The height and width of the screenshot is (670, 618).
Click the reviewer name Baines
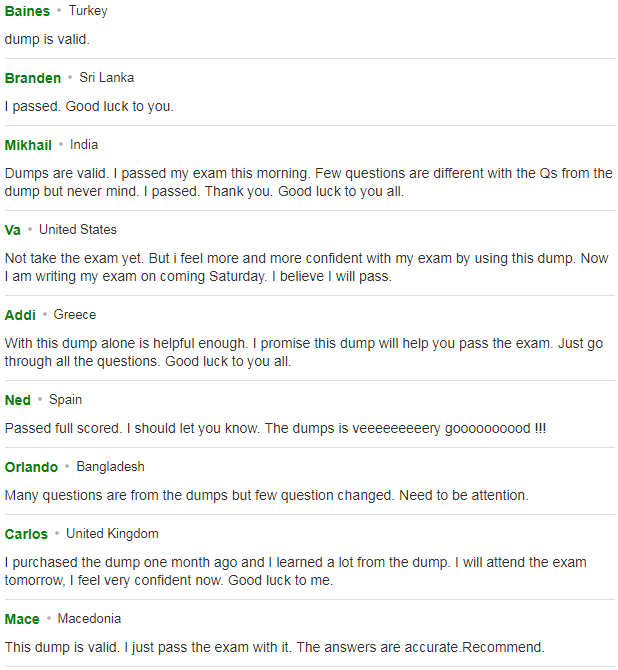[x=27, y=11]
